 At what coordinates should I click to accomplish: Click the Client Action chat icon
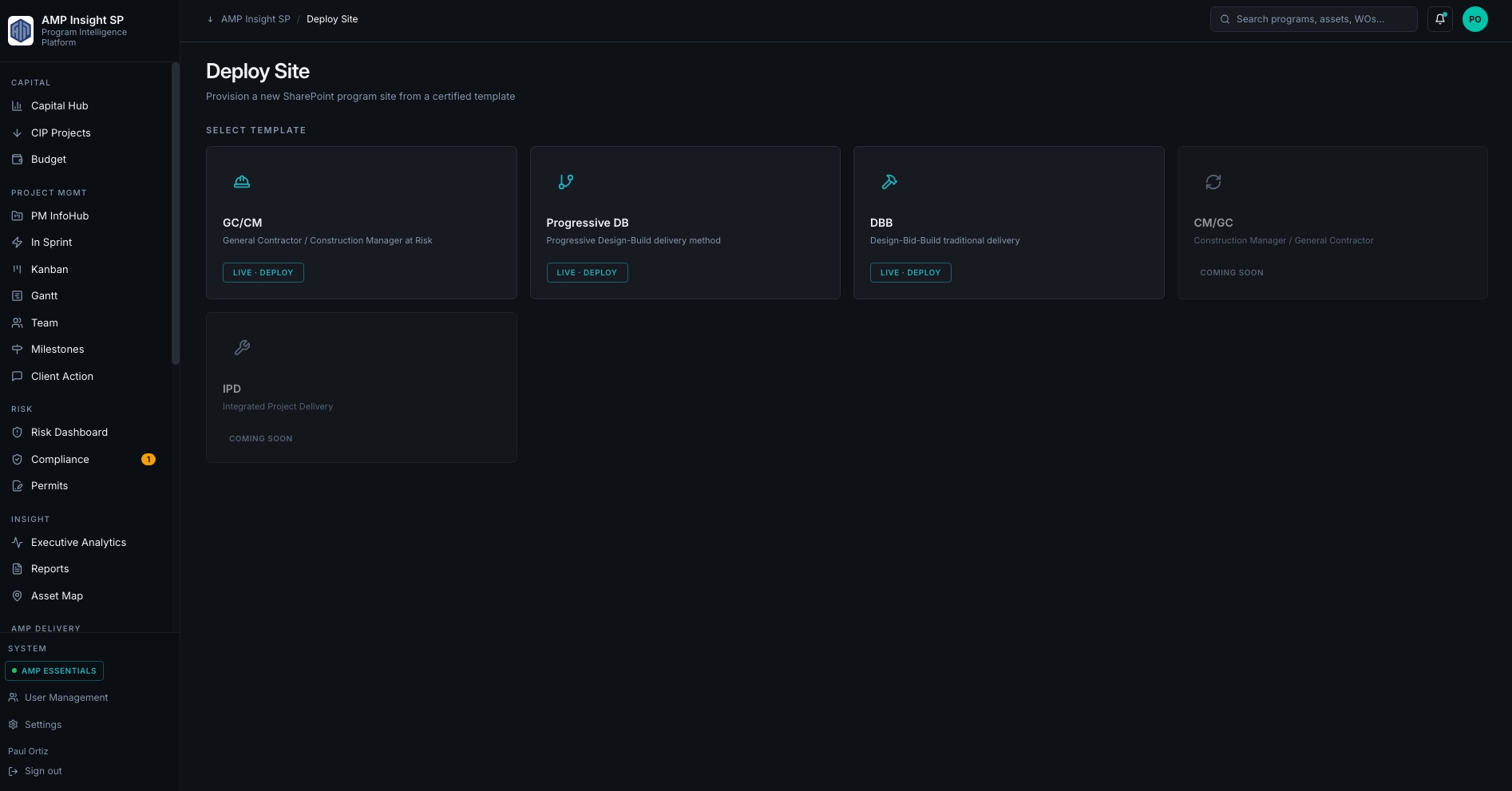[x=17, y=376]
